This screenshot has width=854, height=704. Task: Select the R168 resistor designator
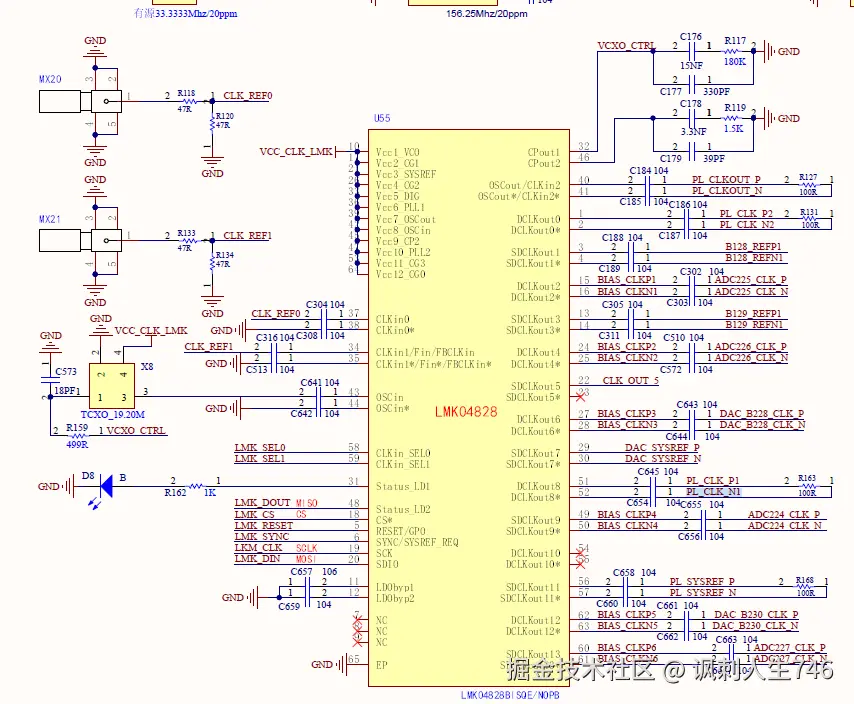pyautogui.click(x=804, y=580)
